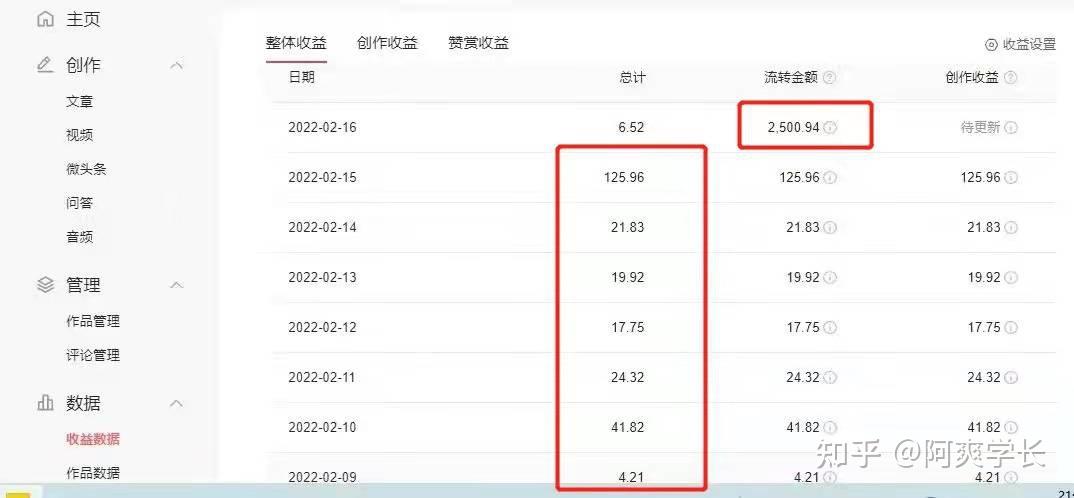Click the date 2022-02-09

[x=323, y=477]
